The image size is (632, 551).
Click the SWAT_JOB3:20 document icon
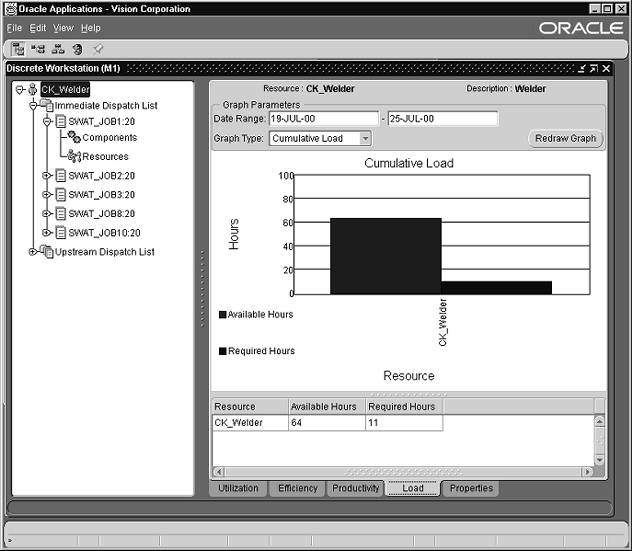[x=61, y=195]
